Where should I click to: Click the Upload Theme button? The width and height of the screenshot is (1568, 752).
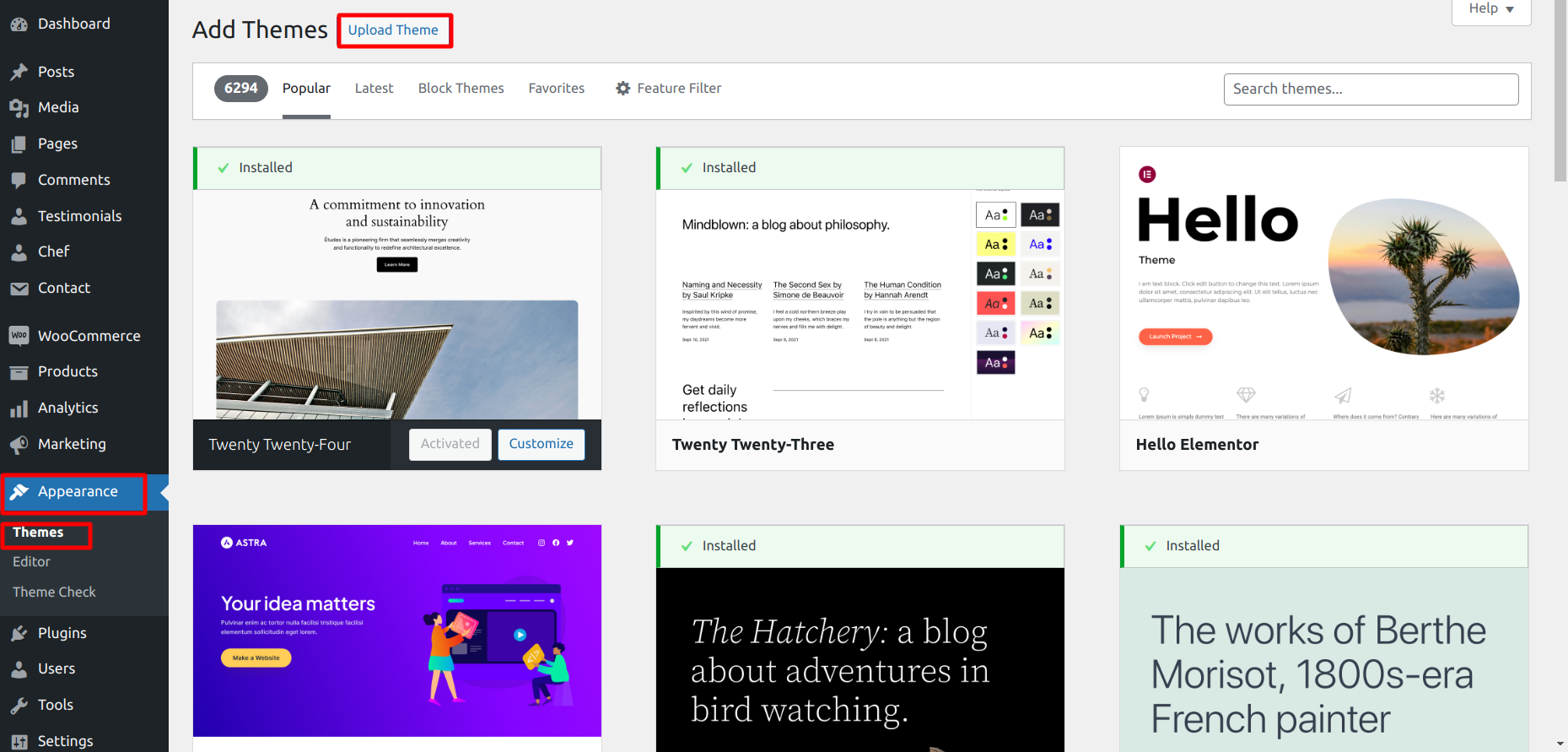click(x=393, y=30)
